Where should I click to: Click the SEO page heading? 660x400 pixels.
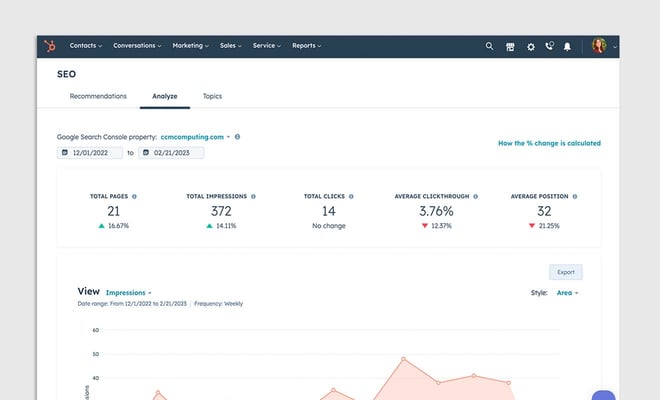click(x=67, y=74)
